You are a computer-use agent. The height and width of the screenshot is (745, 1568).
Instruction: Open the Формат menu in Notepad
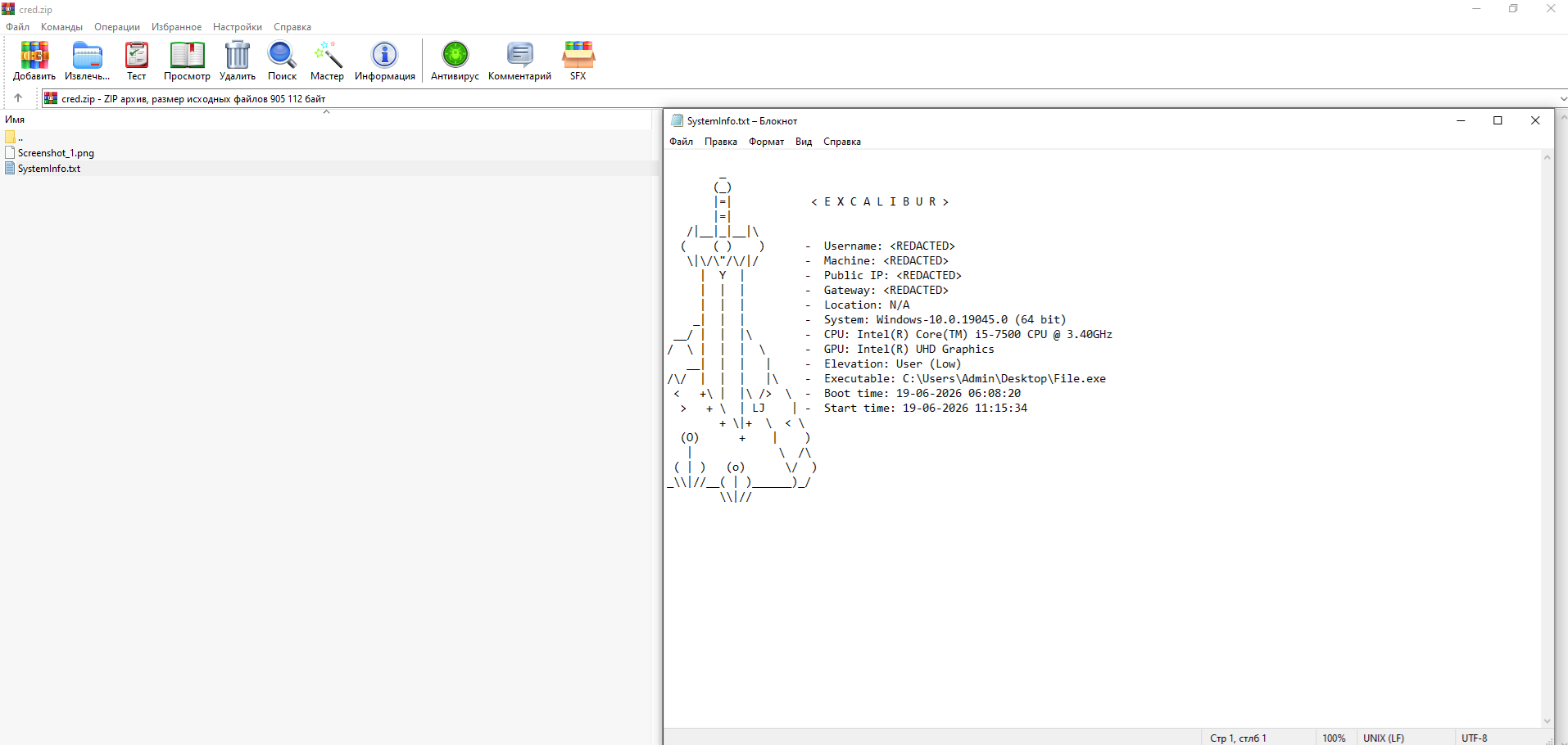point(766,142)
